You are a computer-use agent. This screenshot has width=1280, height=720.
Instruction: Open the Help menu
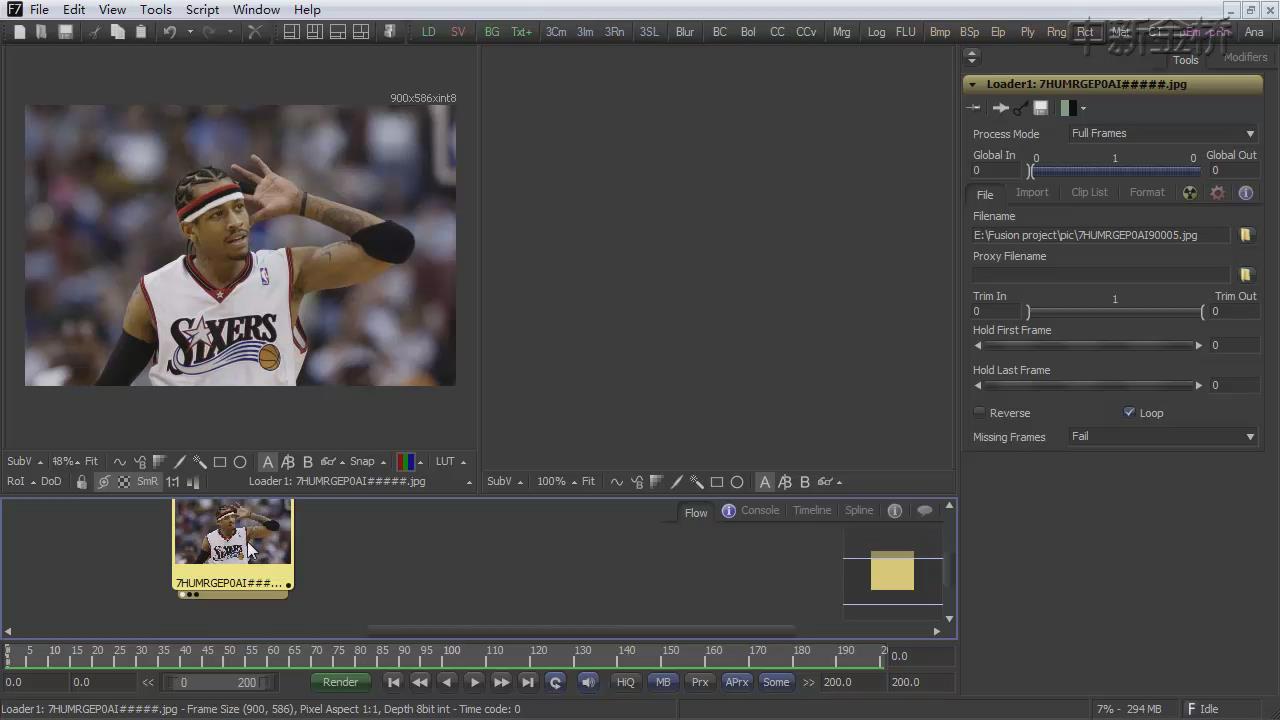coord(307,9)
